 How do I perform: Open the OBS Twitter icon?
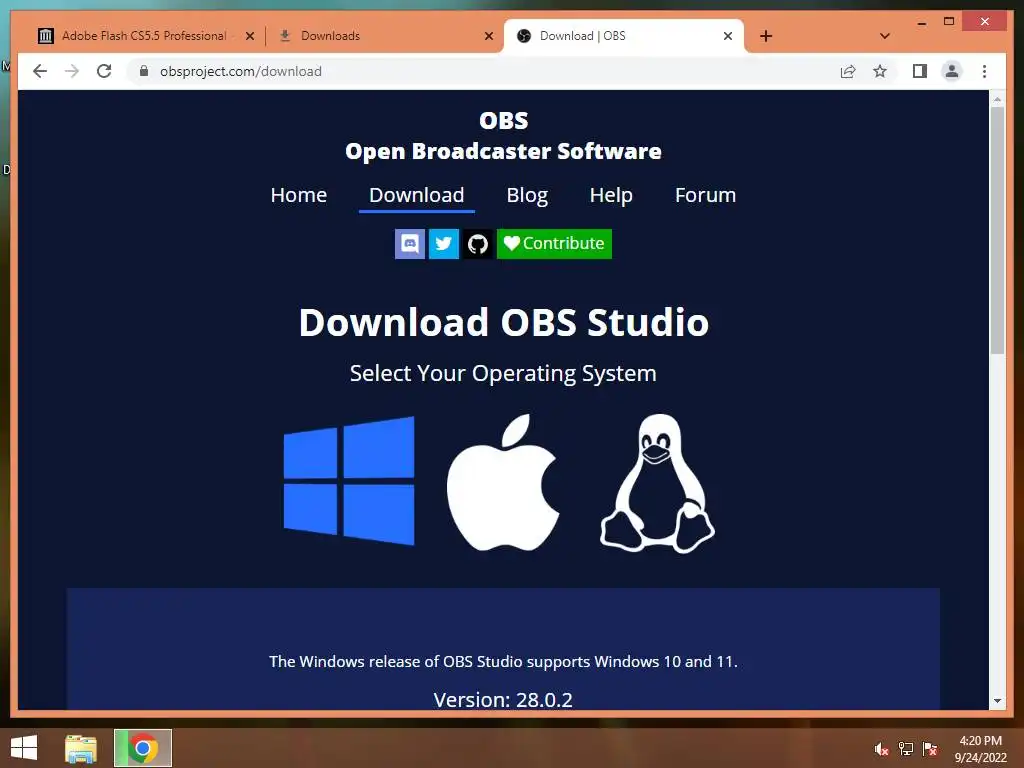(x=443, y=244)
